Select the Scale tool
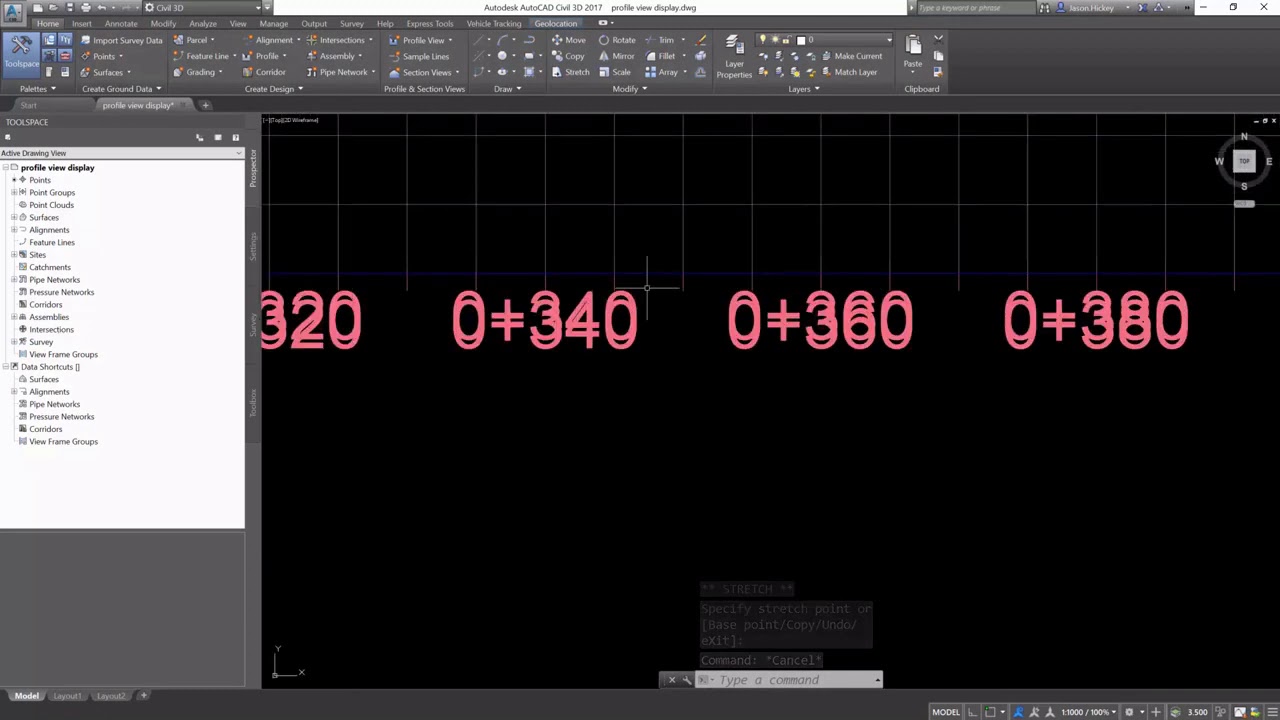 click(x=615, y=72)
